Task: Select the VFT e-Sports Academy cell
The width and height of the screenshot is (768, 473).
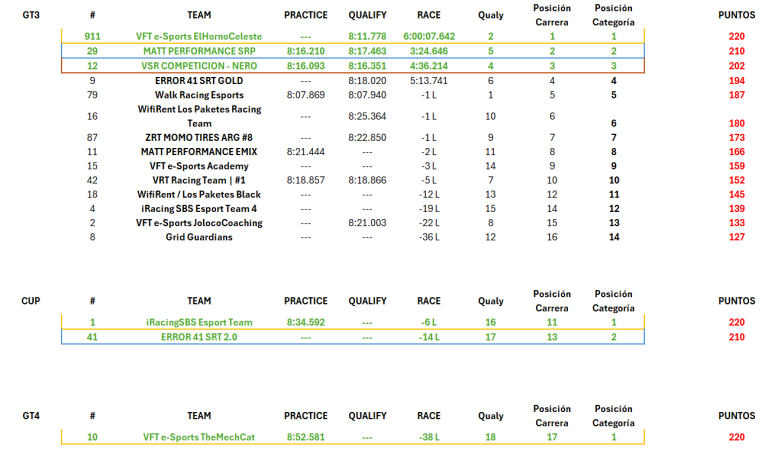Action: (x=199, y=166)
